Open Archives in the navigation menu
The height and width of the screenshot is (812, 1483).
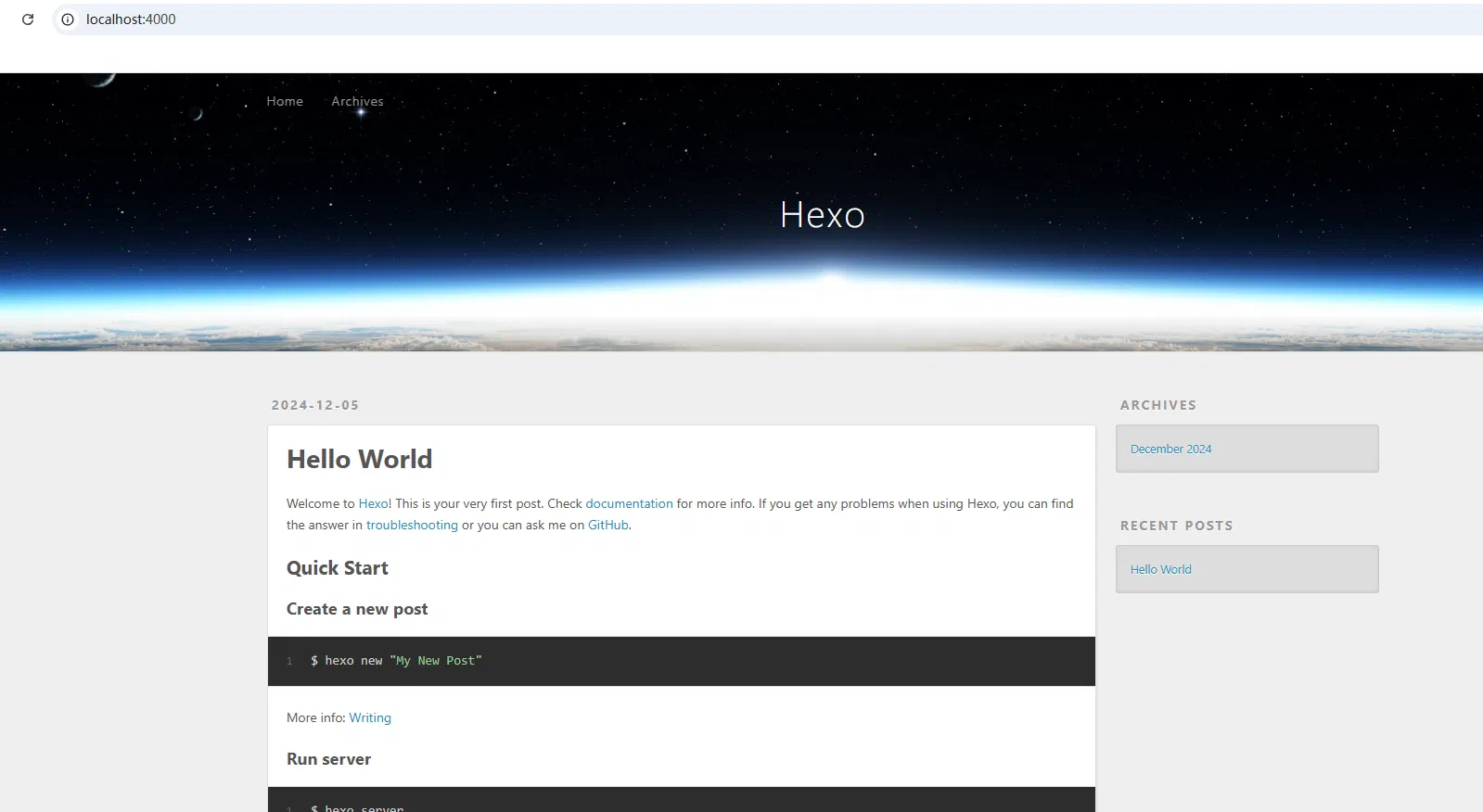pos(357,101)
